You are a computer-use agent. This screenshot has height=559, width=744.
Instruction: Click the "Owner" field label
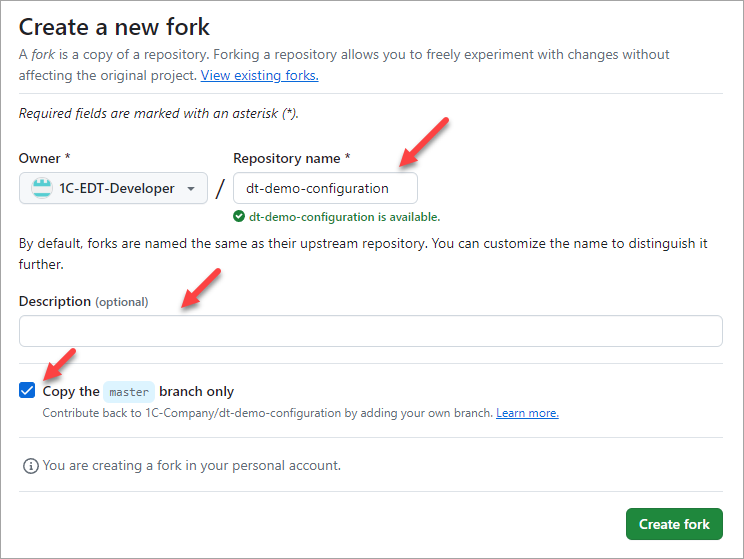(x=44, y=158)
